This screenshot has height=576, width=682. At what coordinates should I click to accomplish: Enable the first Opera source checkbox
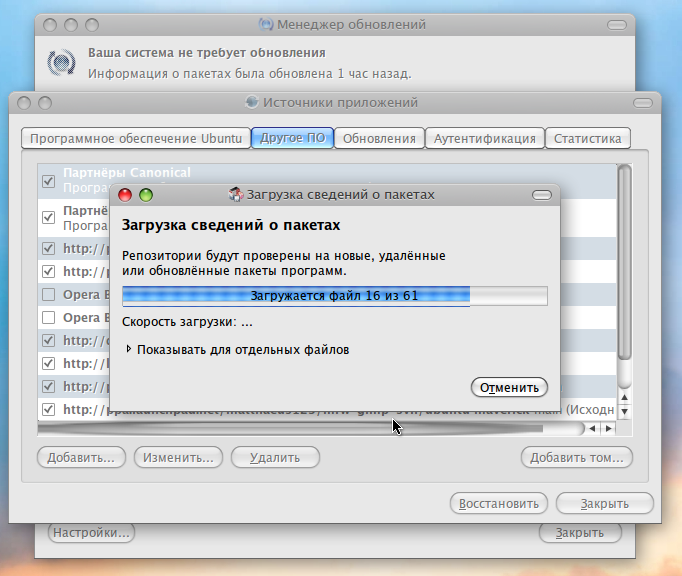pos(48,295)
